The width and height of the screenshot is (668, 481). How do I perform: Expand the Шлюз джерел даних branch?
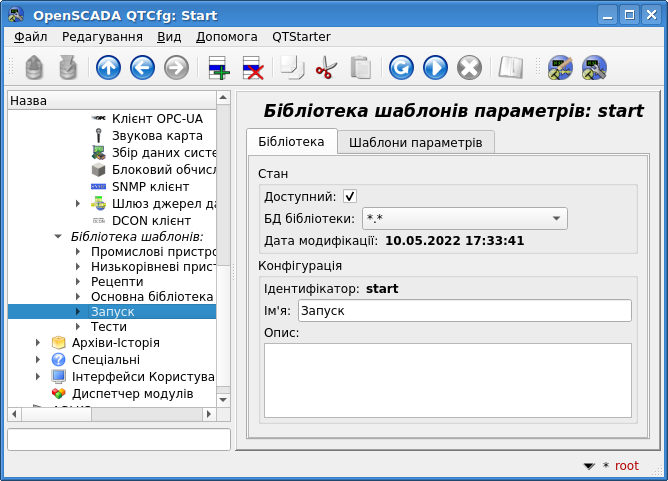pyautogui.click(x=78, y=204)
